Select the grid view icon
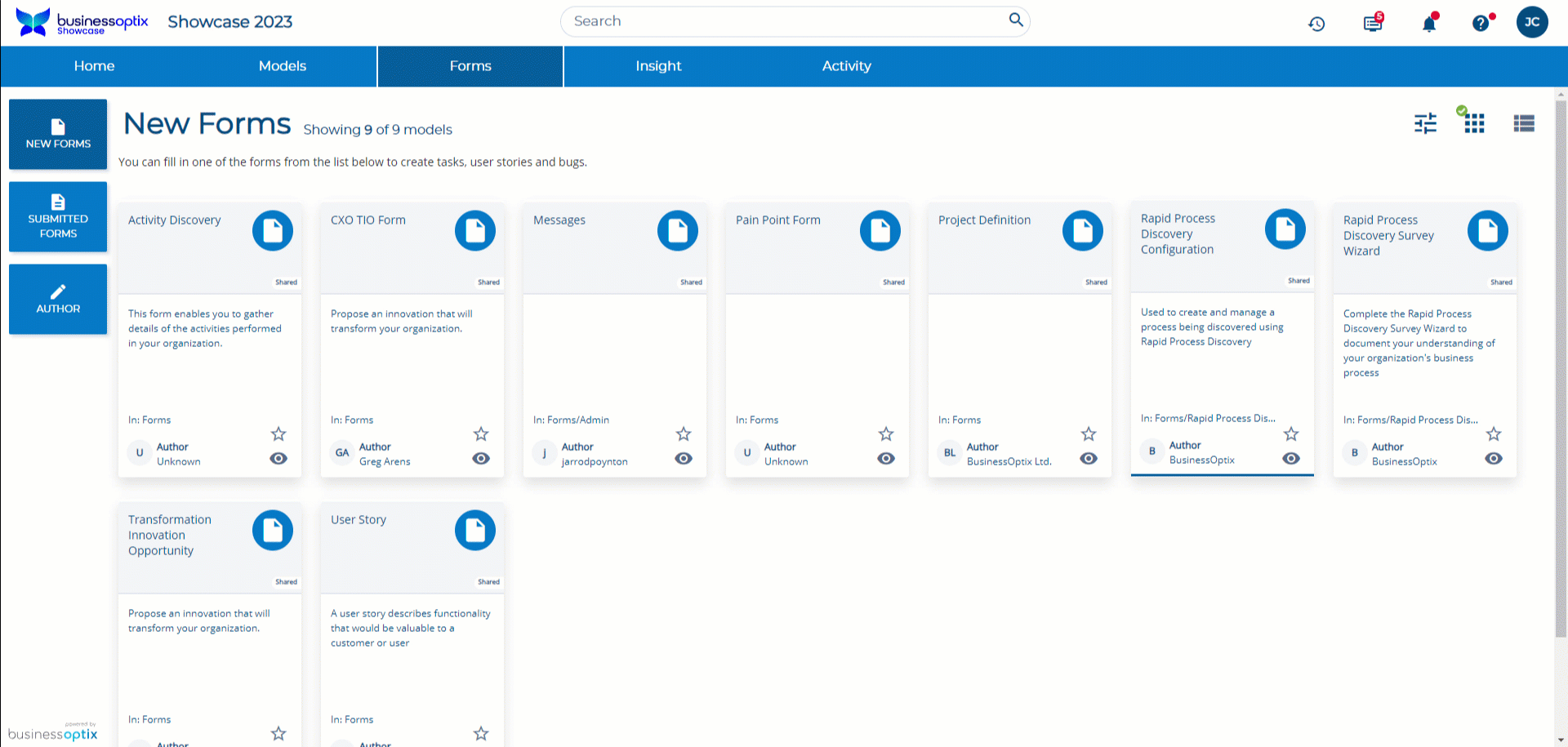Image resolution: width=1568 pixels, height=747 pixels. 1474,123
